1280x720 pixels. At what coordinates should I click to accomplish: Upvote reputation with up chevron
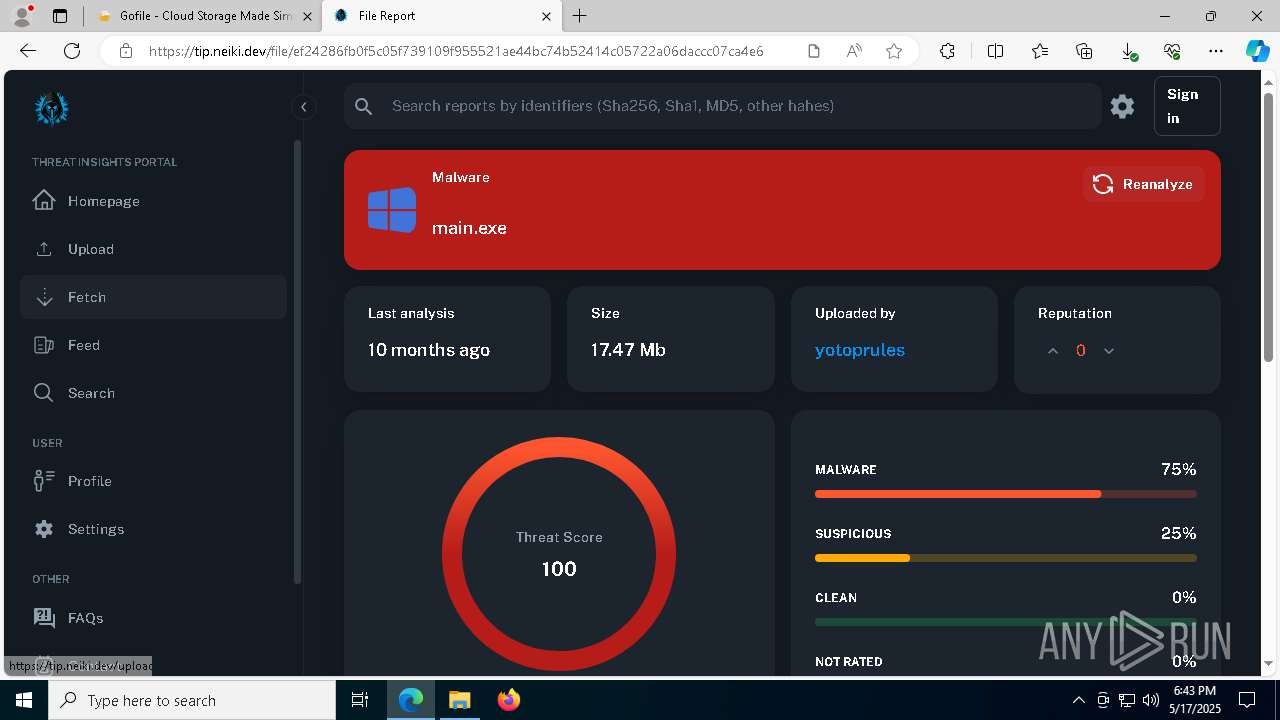pyautogui.click(x=1053, y=351)
